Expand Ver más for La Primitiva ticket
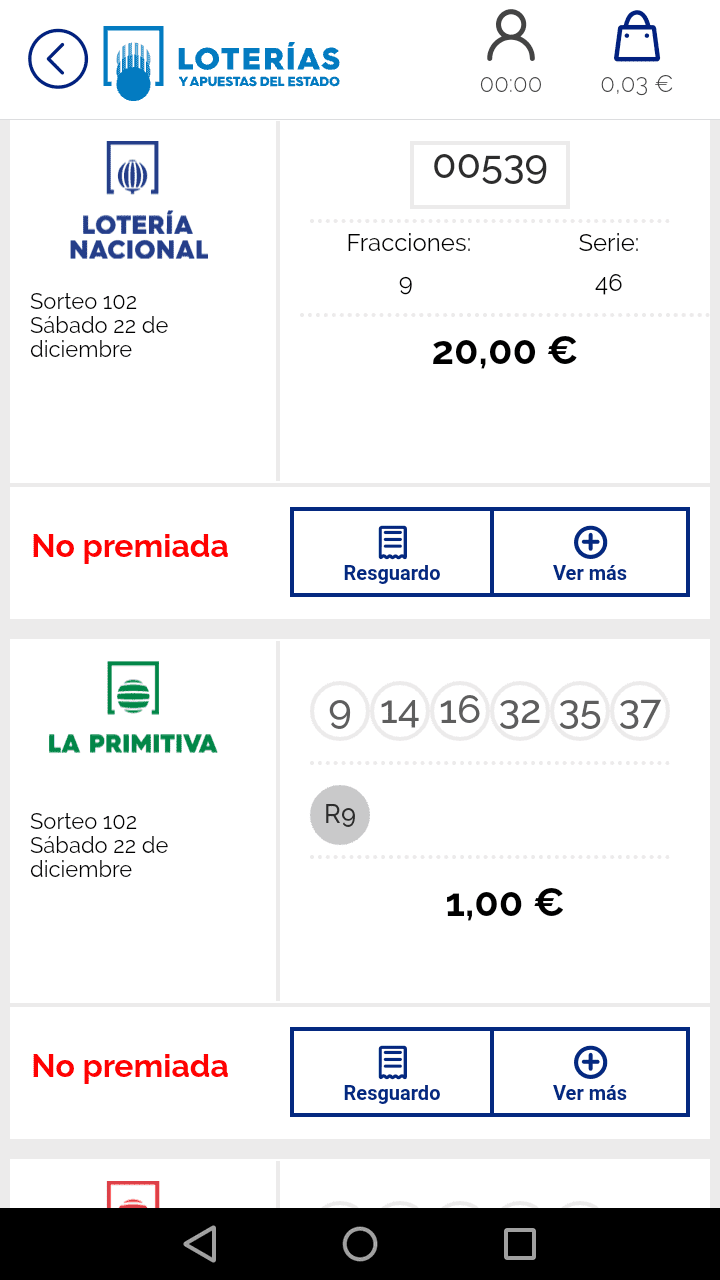 click(x=590, y=1072)
